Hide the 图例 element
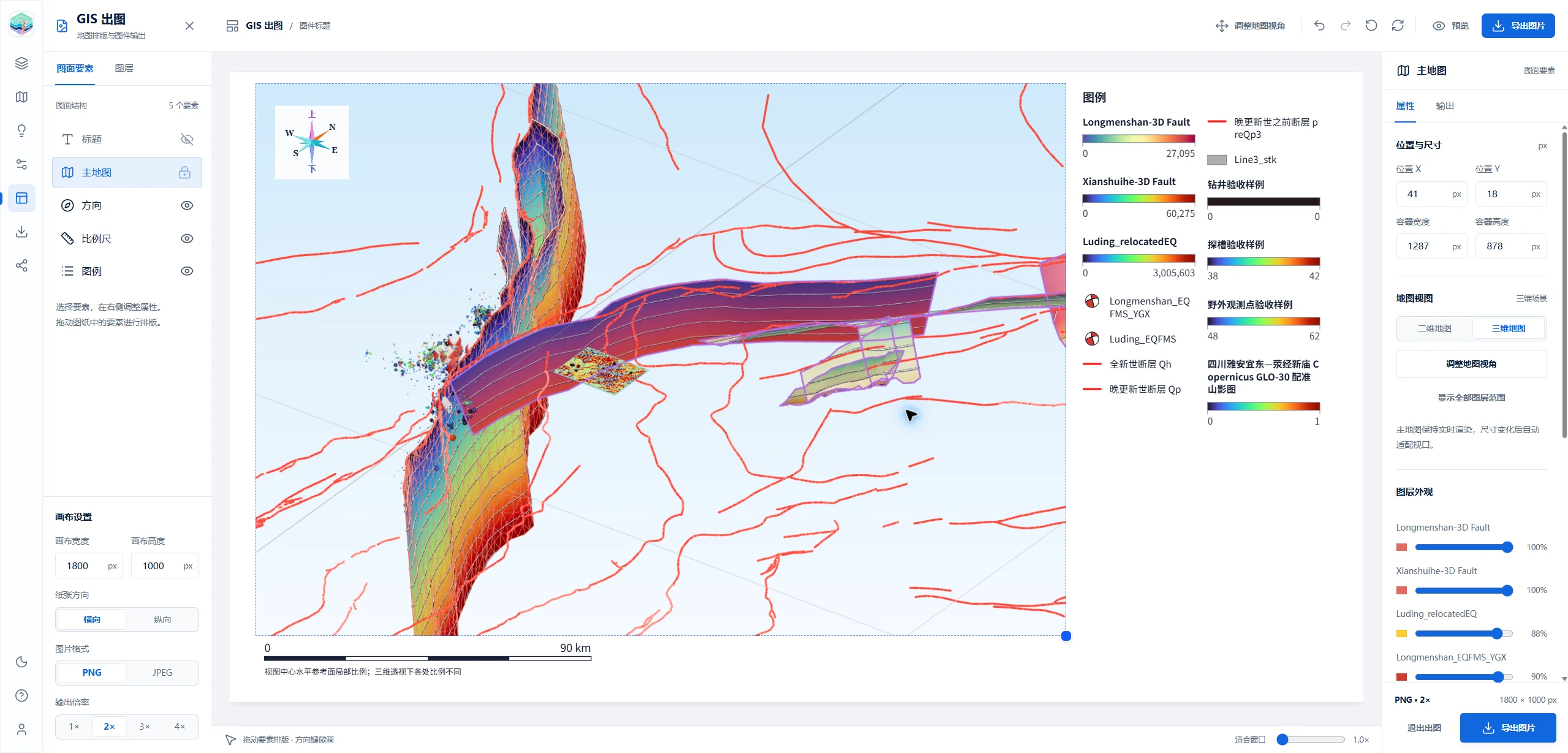 click(x=187, y=271)
